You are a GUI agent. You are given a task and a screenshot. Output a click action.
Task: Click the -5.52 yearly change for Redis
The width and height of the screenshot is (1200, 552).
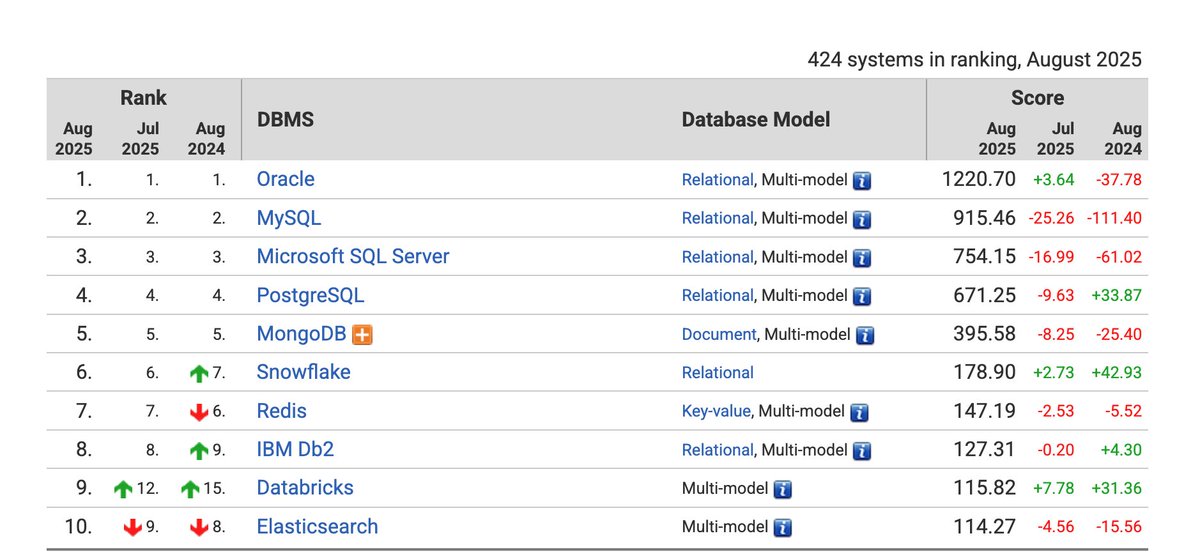pos(1123,412)
